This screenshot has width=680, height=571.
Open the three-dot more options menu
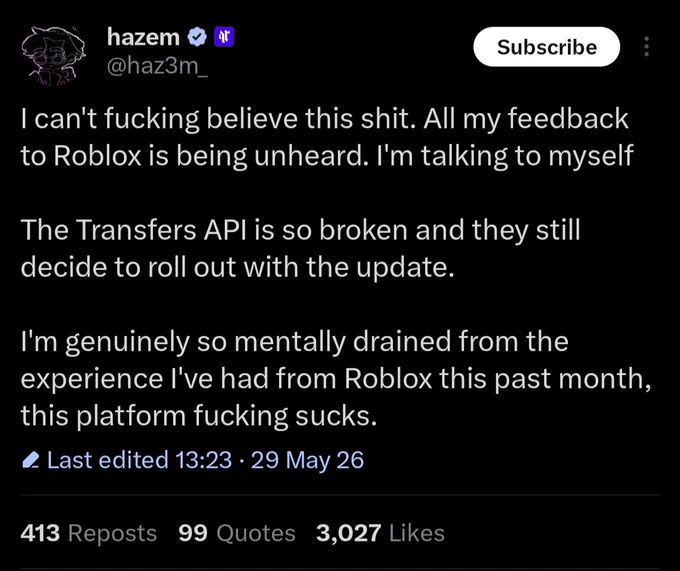(647, 46)
